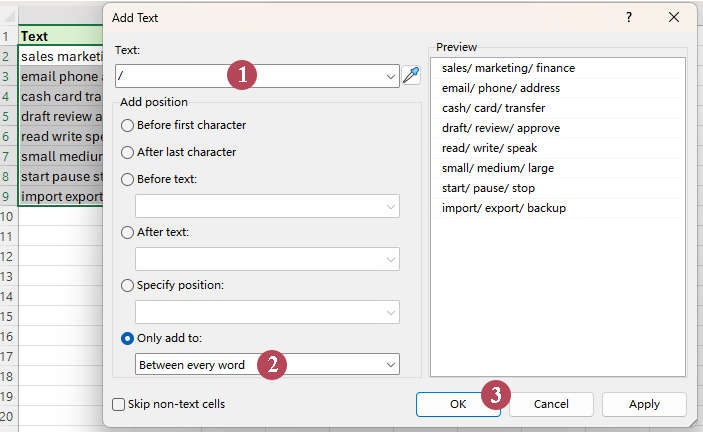Viewport: 703px width, 433px height.
Task: Click spreadsheet cell starting with import export
Action: point(61,196)
